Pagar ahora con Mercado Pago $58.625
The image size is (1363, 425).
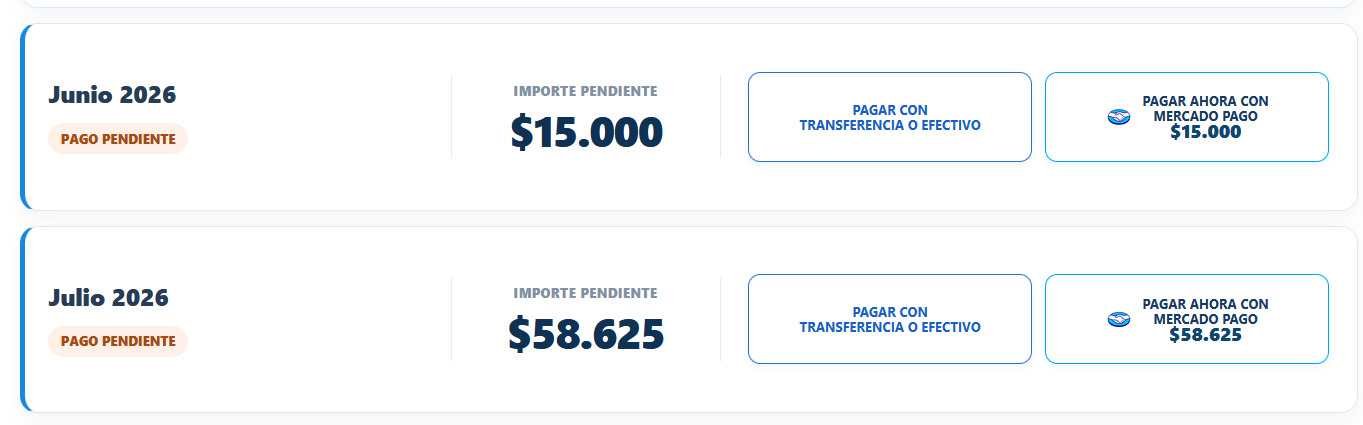click(1187, 319)
